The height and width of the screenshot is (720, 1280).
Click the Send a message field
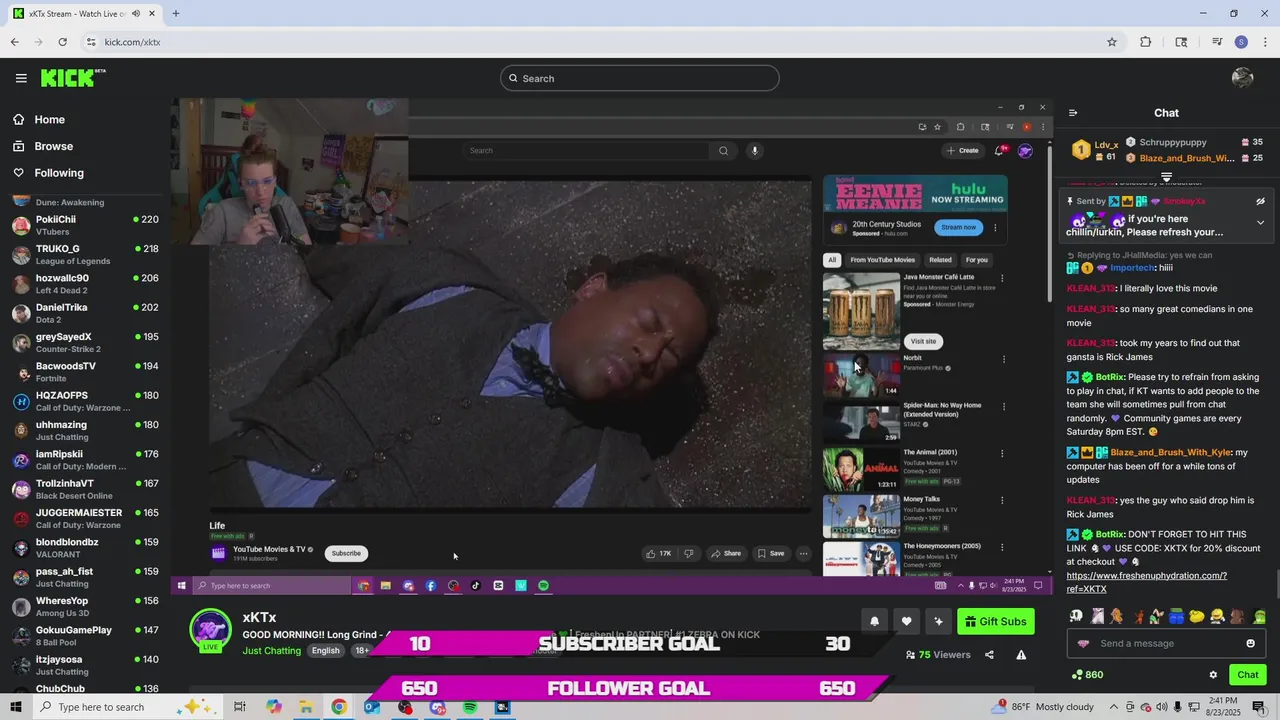pyautogui.click(x=1165, y=643)
